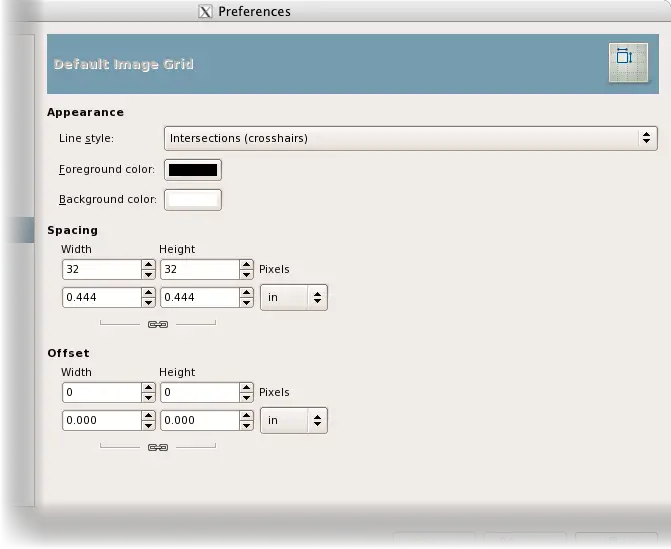
Task: Decrease Spacing Height pixels with down arrow
Action: pyautogui.click(x=246, y=274)
